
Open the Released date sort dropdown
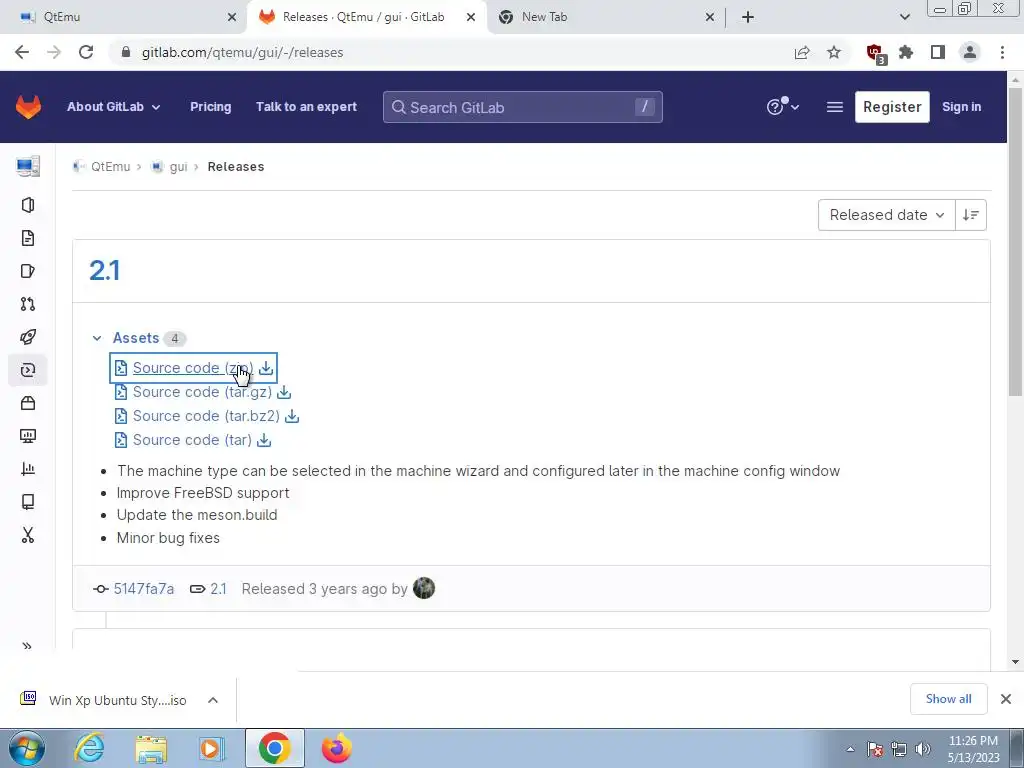coord(887,215)
